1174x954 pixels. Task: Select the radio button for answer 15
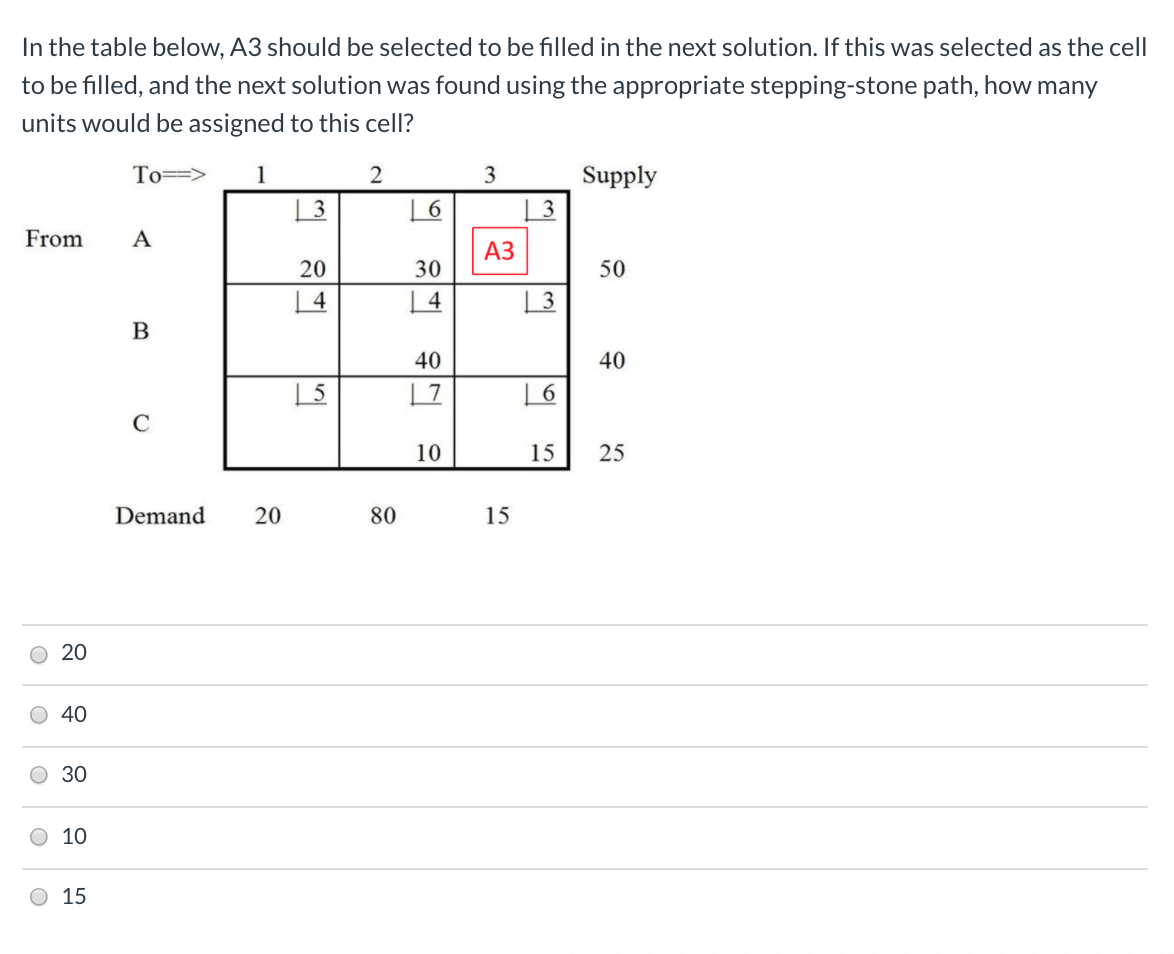pyautogui.click(x=38, y=897)
